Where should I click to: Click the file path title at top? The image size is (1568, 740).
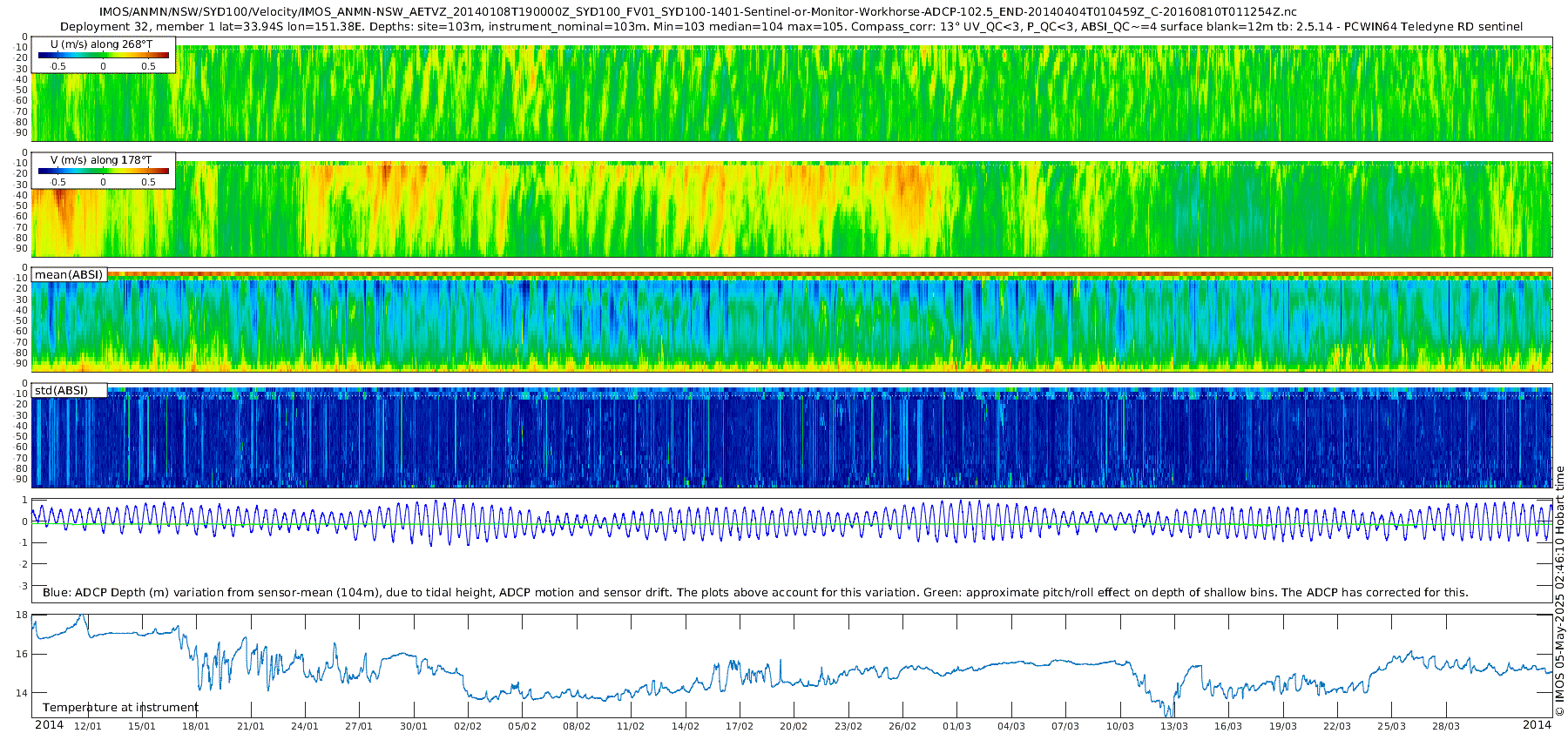(x=698, y=11)
